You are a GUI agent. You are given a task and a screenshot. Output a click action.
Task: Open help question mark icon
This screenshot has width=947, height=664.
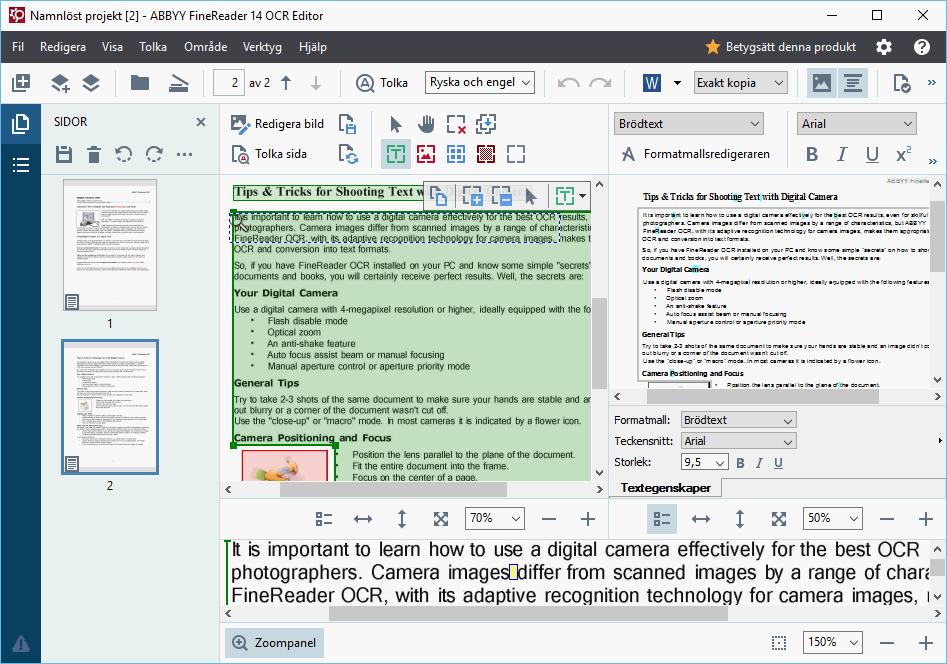pos(922,47)
